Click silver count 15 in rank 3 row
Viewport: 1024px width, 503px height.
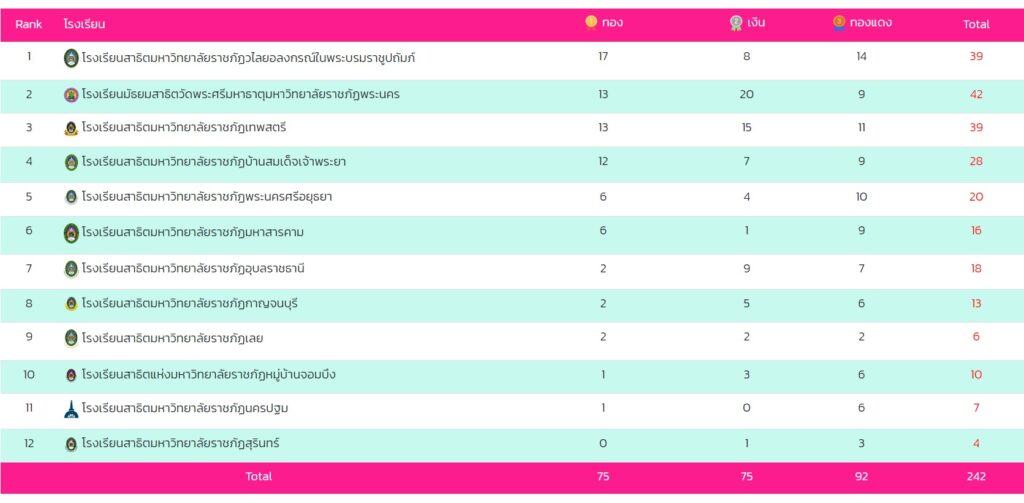point(746,127)
